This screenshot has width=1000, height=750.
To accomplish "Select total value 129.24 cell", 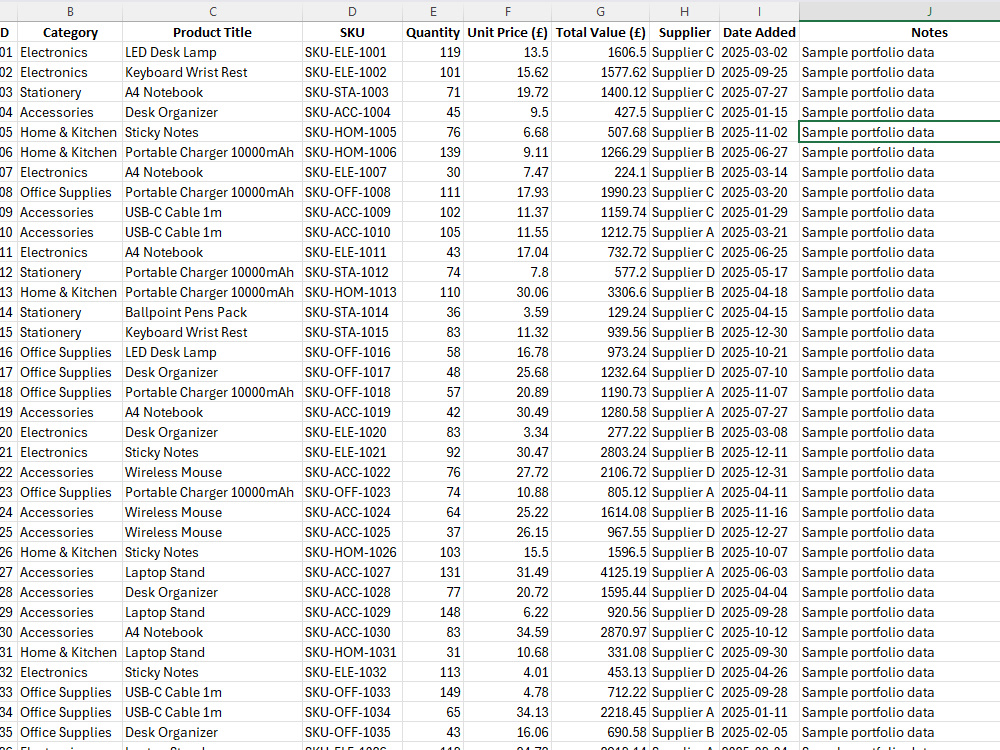I will coord(600,312).
